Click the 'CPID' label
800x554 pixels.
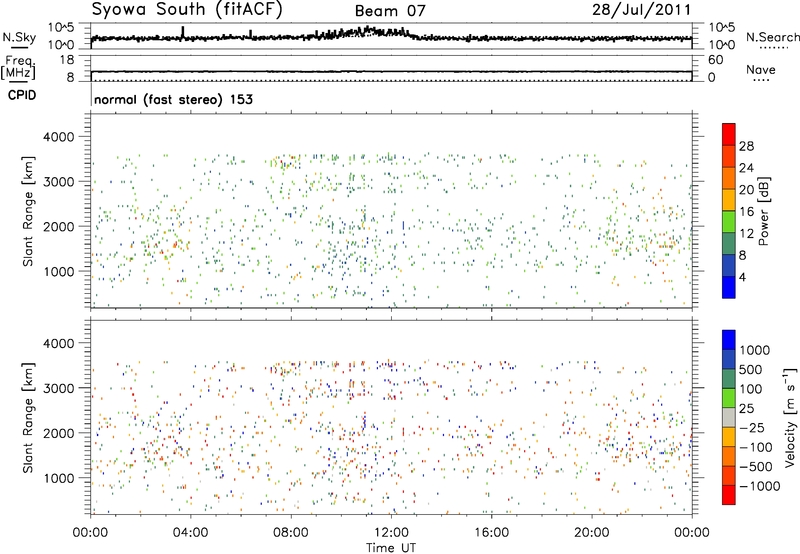[x=22, y=95]
